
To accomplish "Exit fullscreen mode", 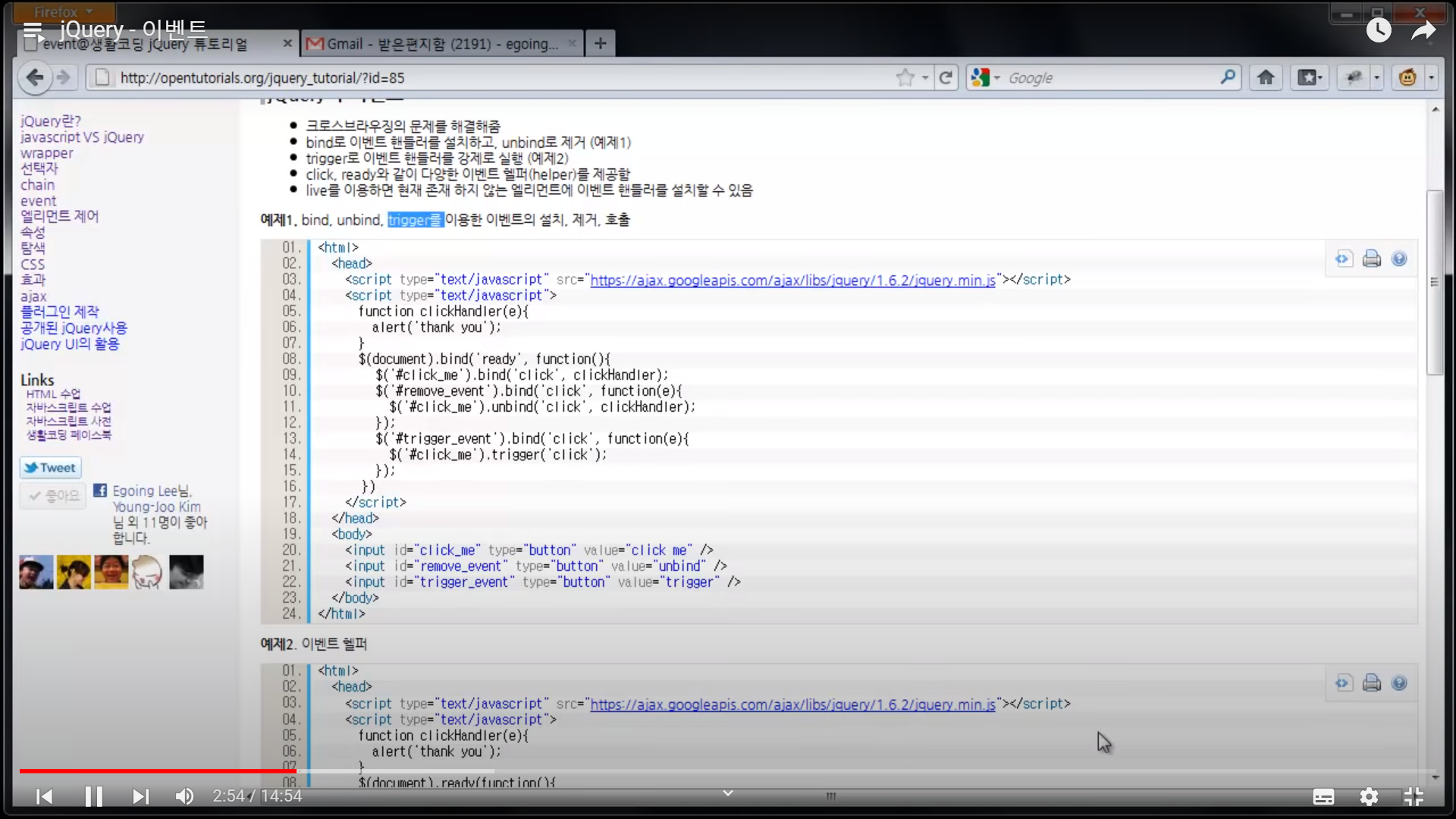I will coord(1414,796).
